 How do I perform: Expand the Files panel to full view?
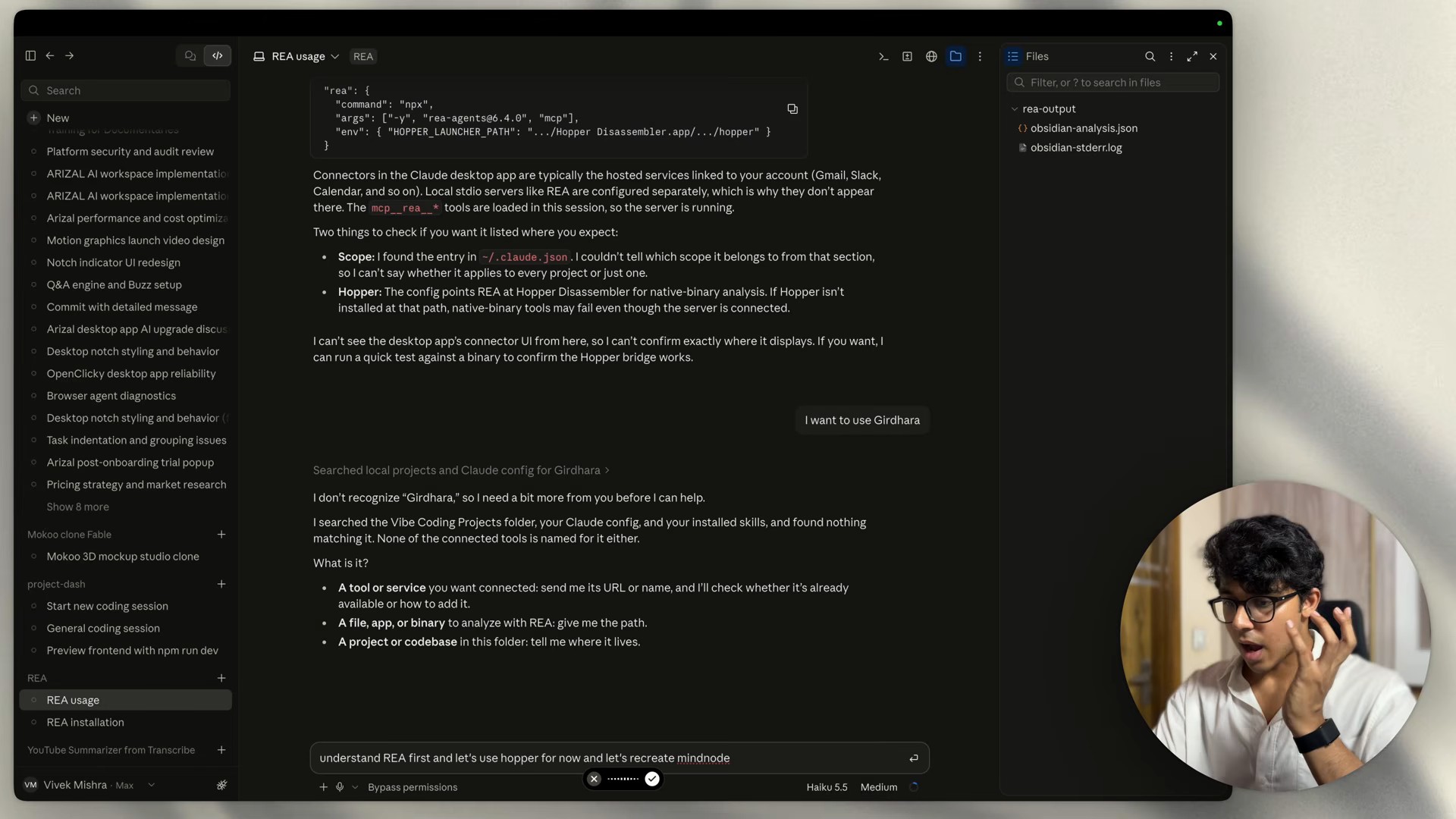coord(1192,56)
